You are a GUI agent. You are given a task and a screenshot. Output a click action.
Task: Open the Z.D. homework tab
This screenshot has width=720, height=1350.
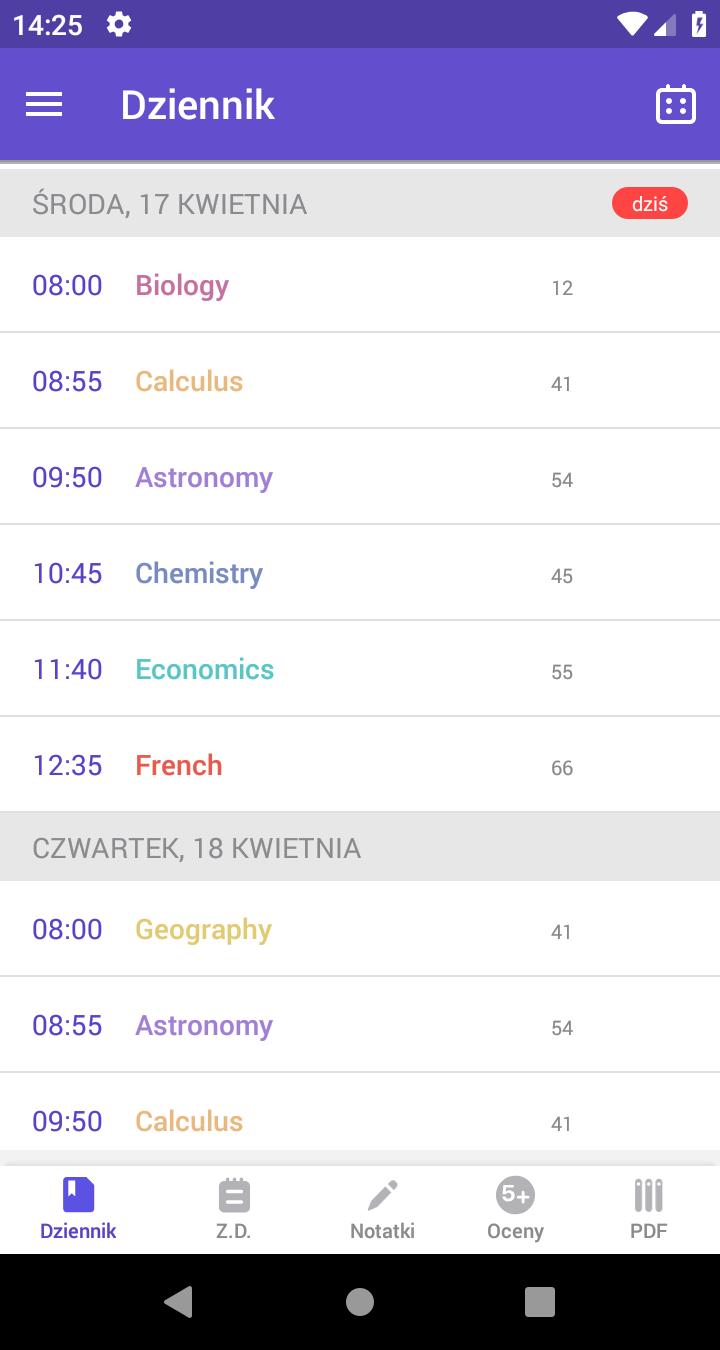click(234, 1209)
